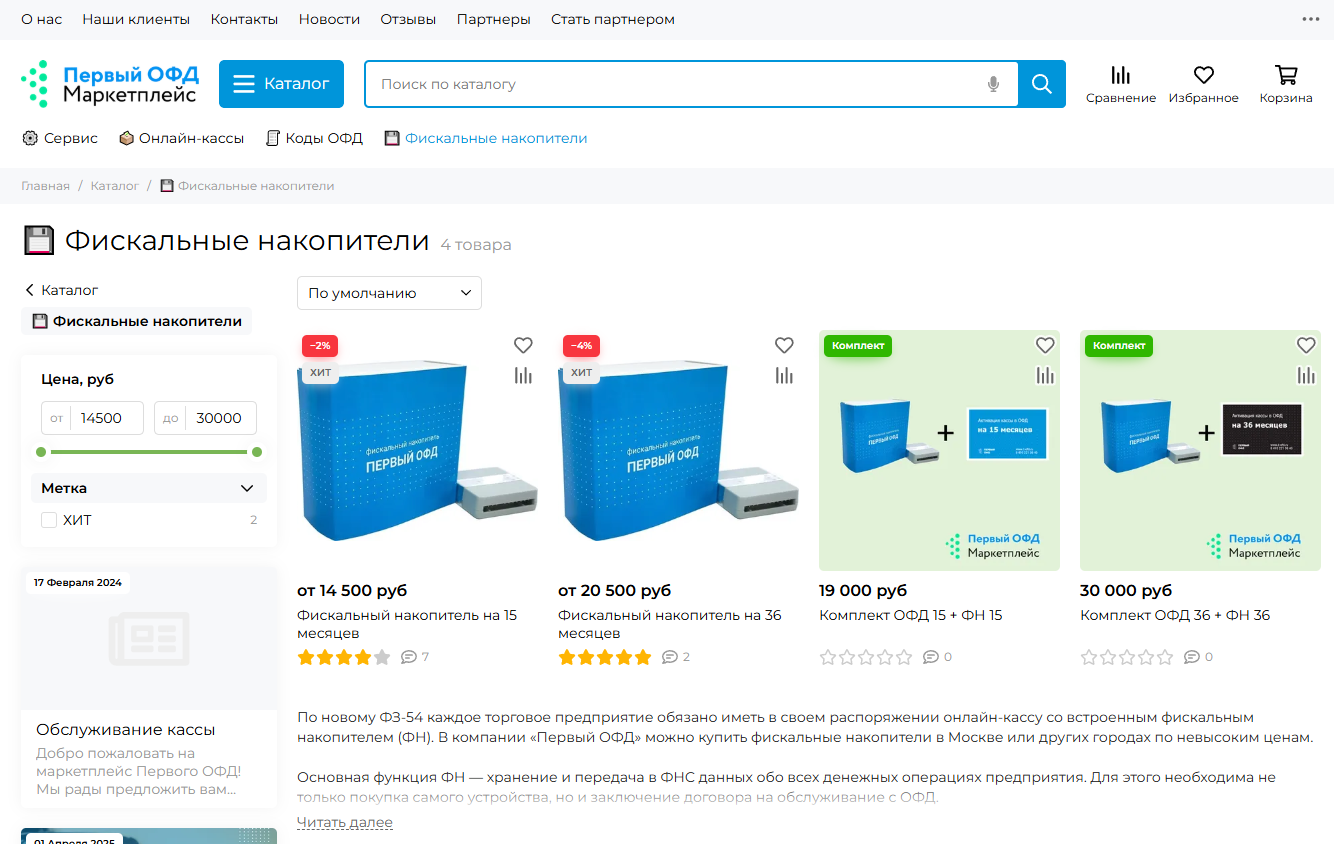Open Комплект ОФД 36 + ФН 36 title link
This screenshot has height=844, width=1334.
tap(1175, 615)
